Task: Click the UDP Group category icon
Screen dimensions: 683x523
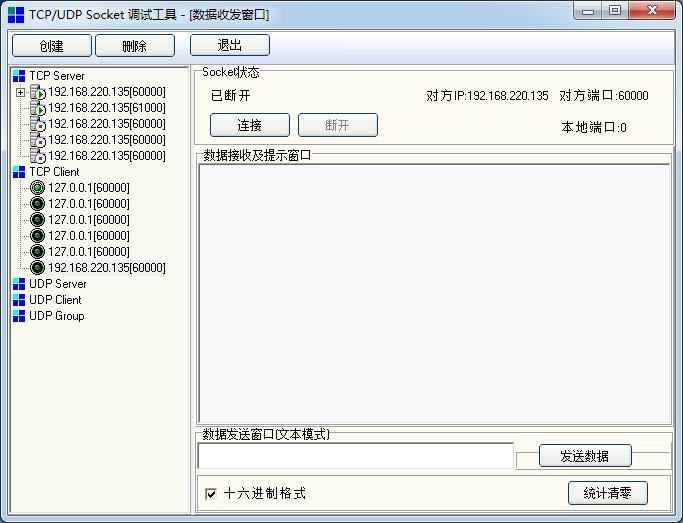Action: [x=19, y=316]
